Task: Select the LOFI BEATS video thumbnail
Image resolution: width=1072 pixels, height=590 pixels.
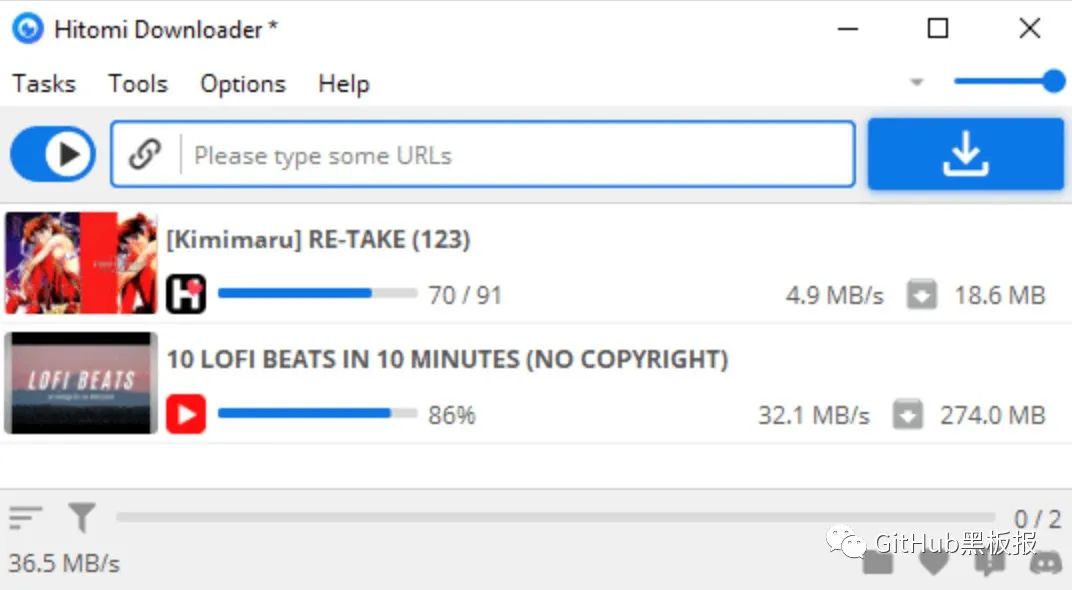Action: (81, 383)
